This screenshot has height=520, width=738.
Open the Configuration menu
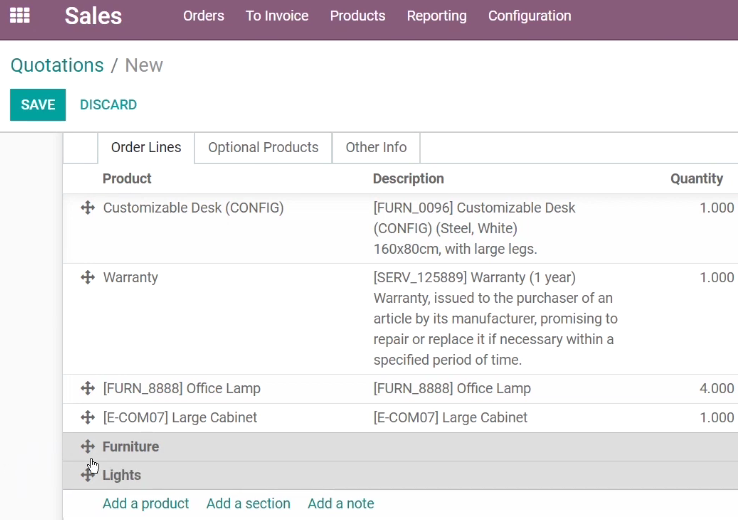(529, 16)
